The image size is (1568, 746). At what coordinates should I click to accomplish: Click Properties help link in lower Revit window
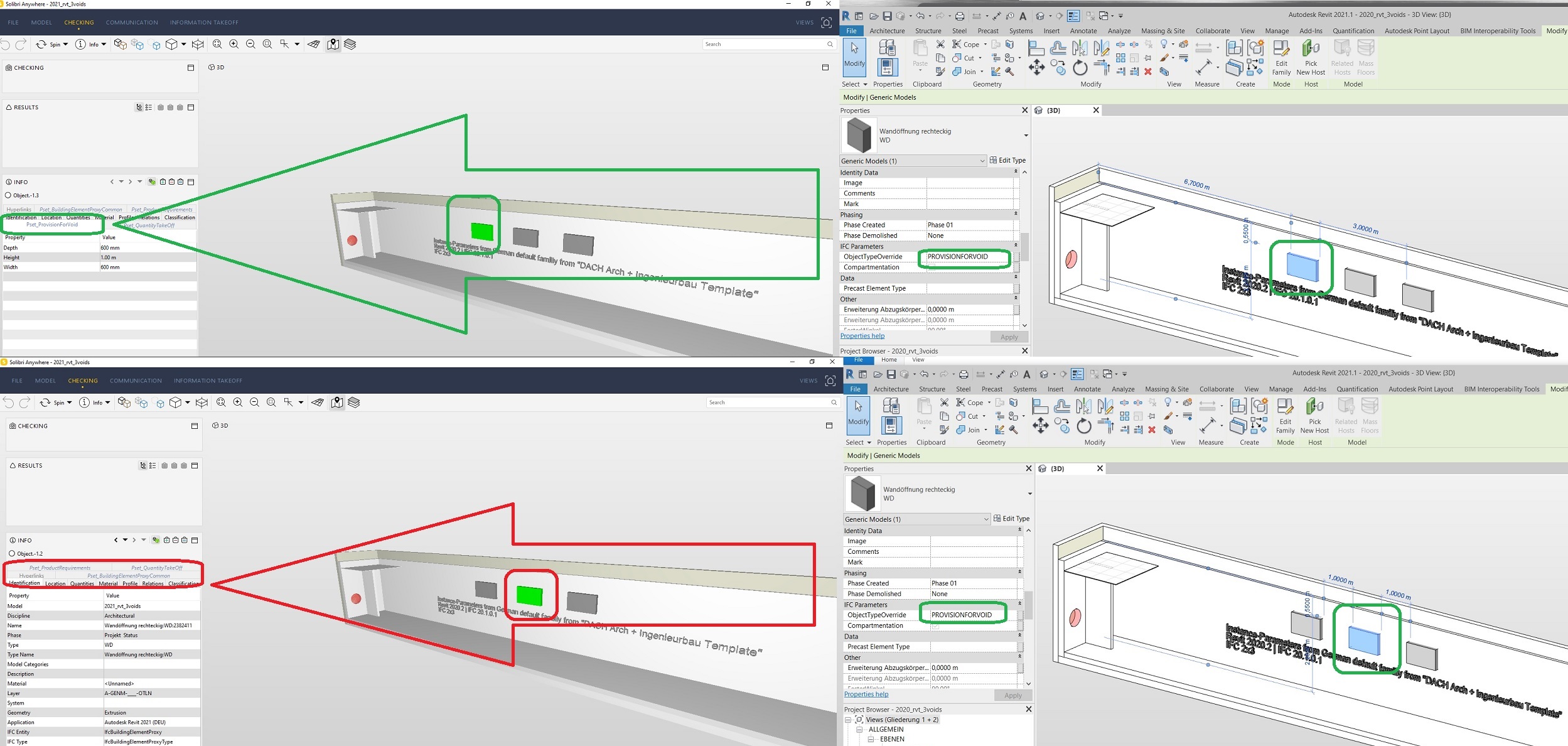click(x=866, y=695)
